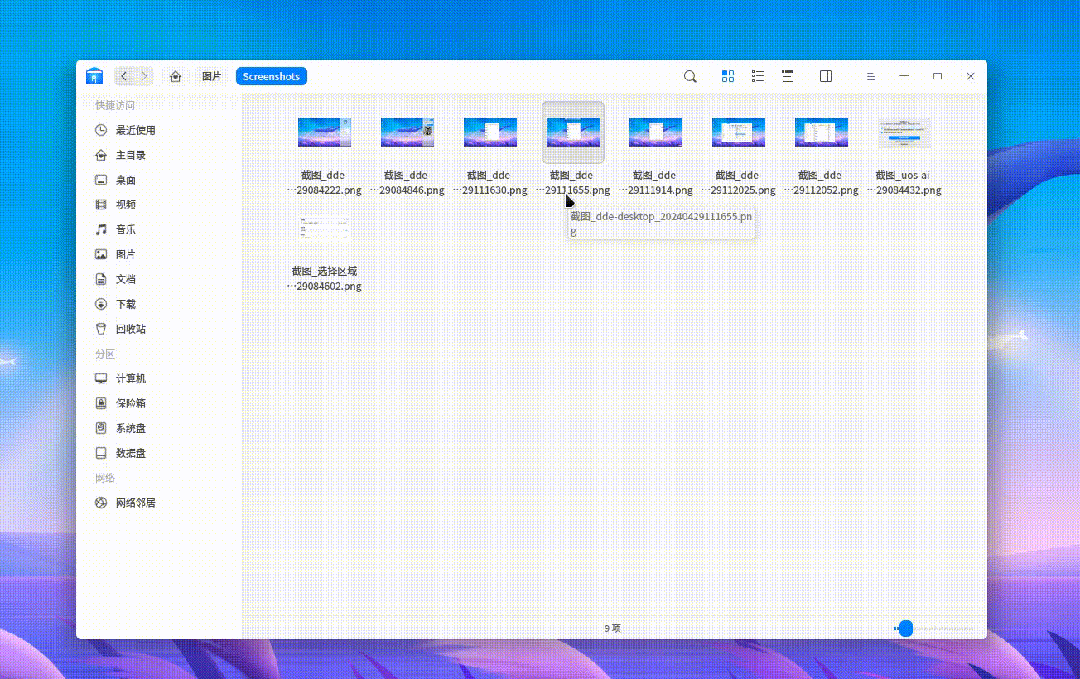
Task: Toggle the detail side panel
Action: click(x=826, y=76)
